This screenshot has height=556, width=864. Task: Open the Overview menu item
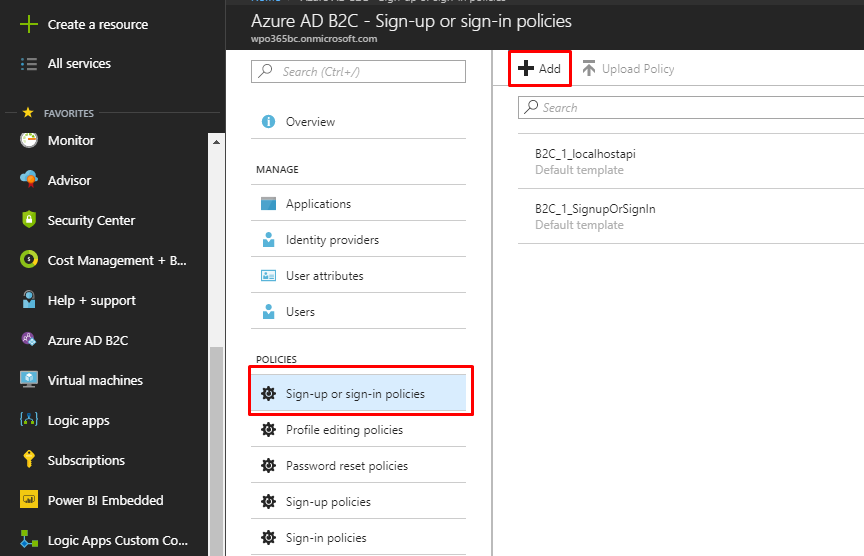click(358, 122)
